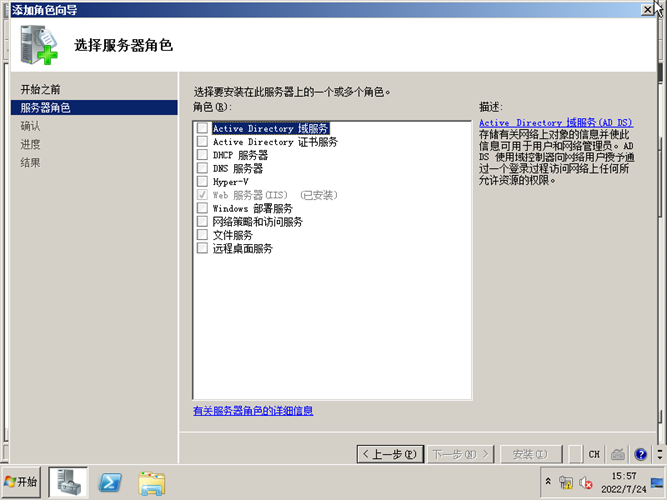Select the Hyper-V row label
667x500 pixels.
231,182
